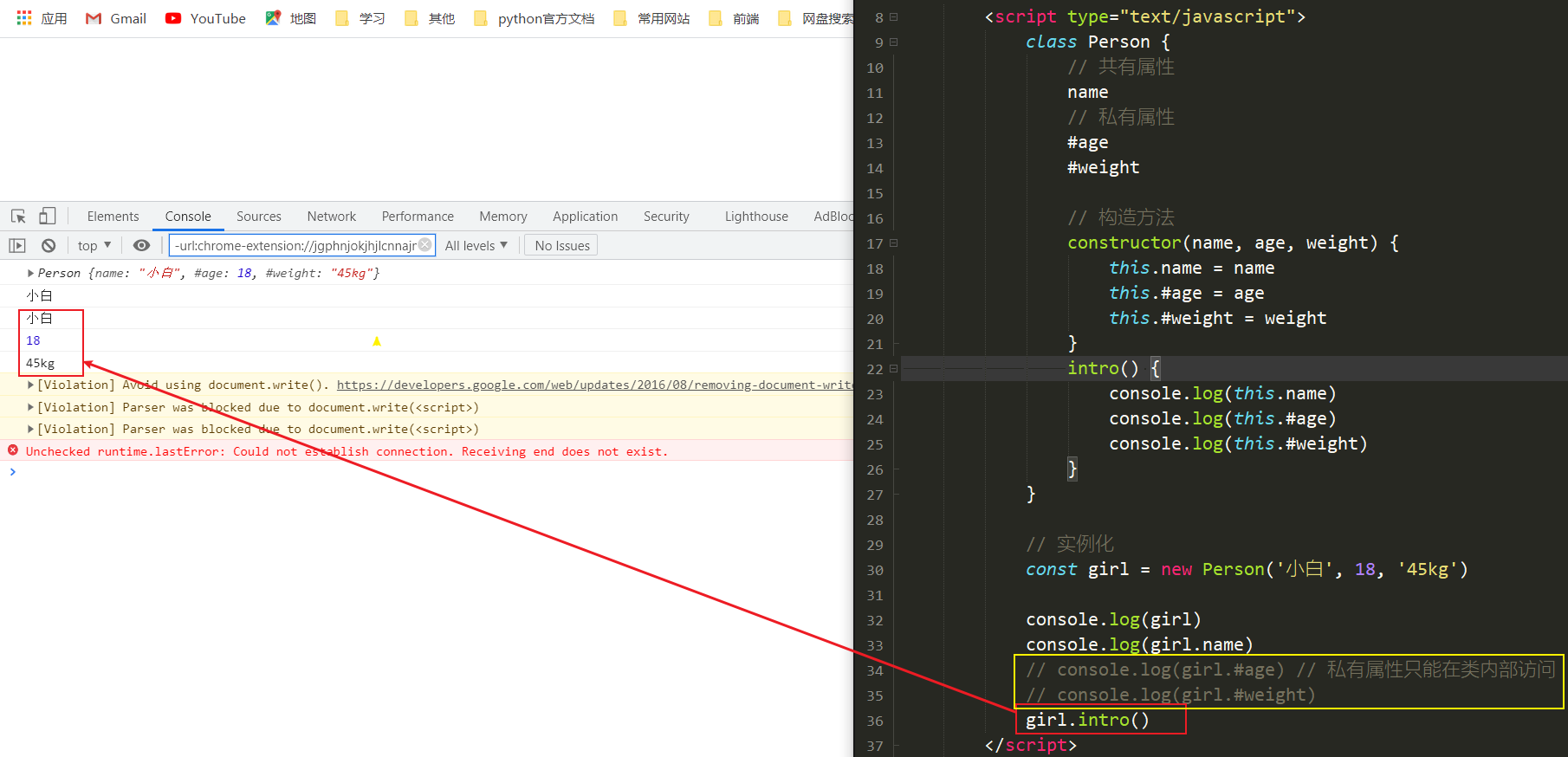Open the Performance tab

pyautogui.click(x=418, y=217)
